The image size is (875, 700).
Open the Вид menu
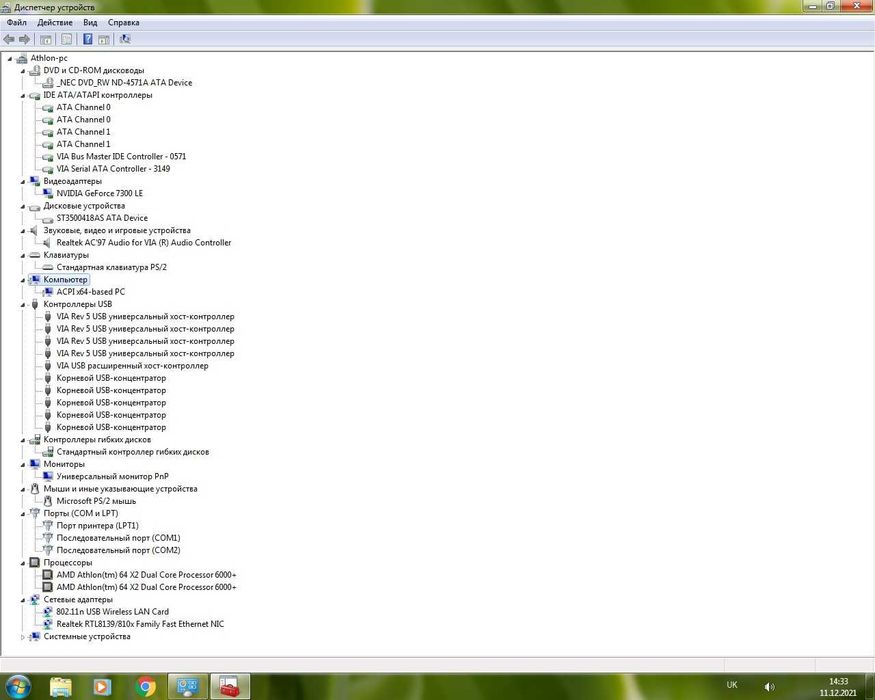click(x=90, y=23)
